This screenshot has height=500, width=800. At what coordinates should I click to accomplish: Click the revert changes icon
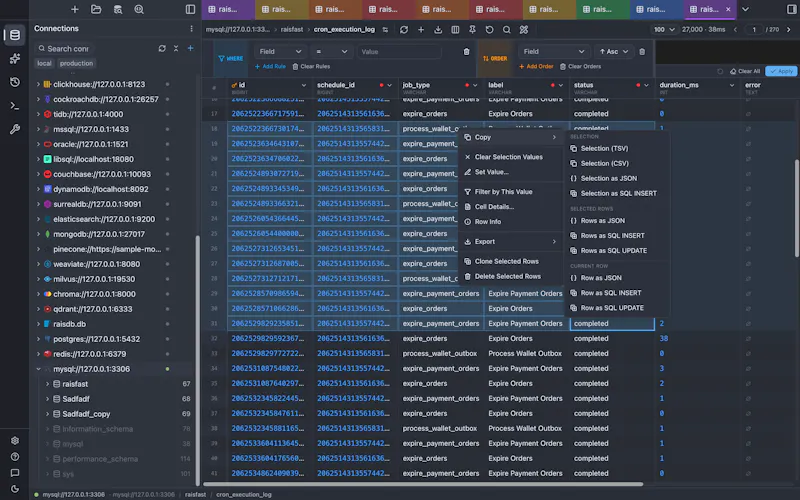click(489, 30)
